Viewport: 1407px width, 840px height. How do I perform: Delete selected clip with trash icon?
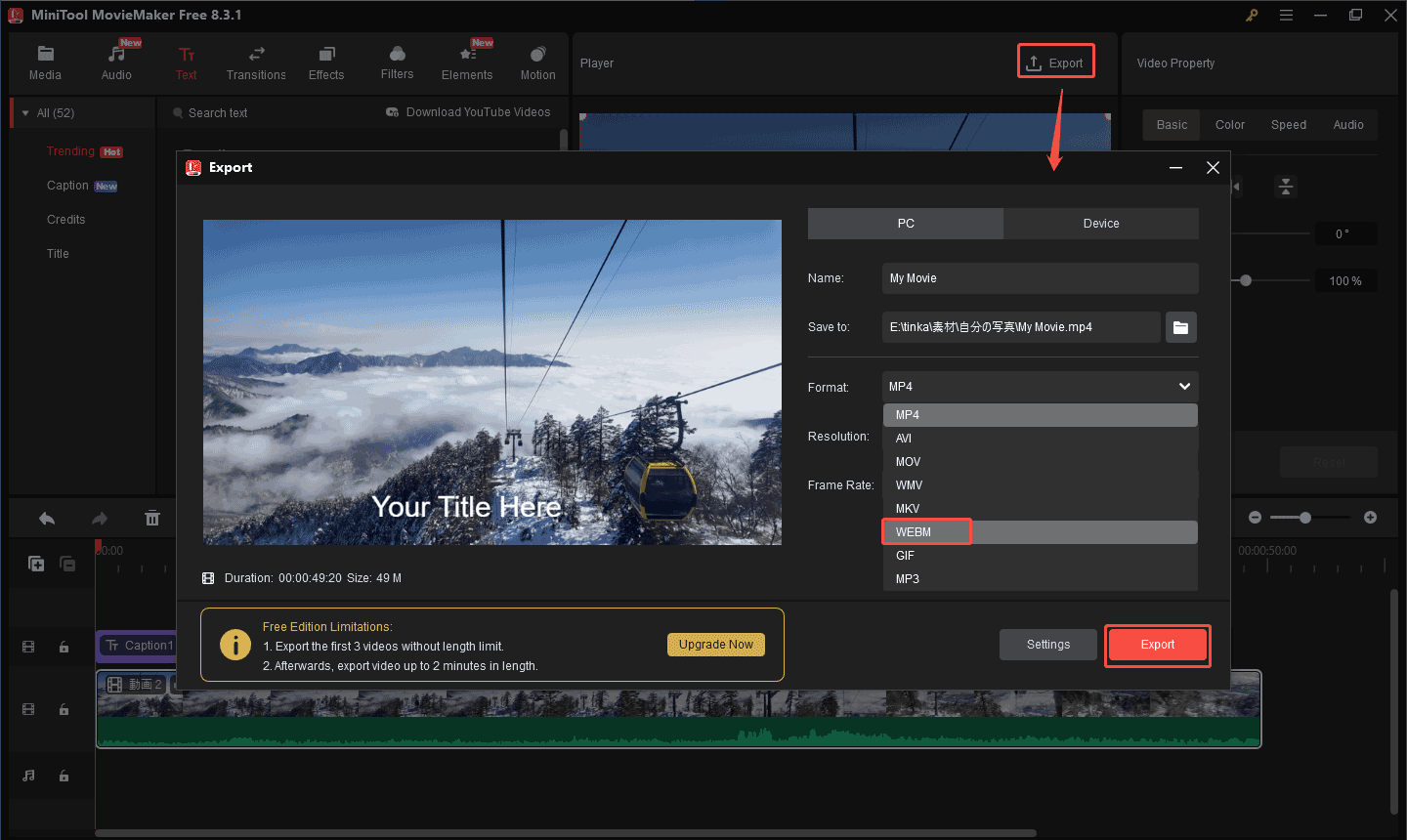click(152, 519)
